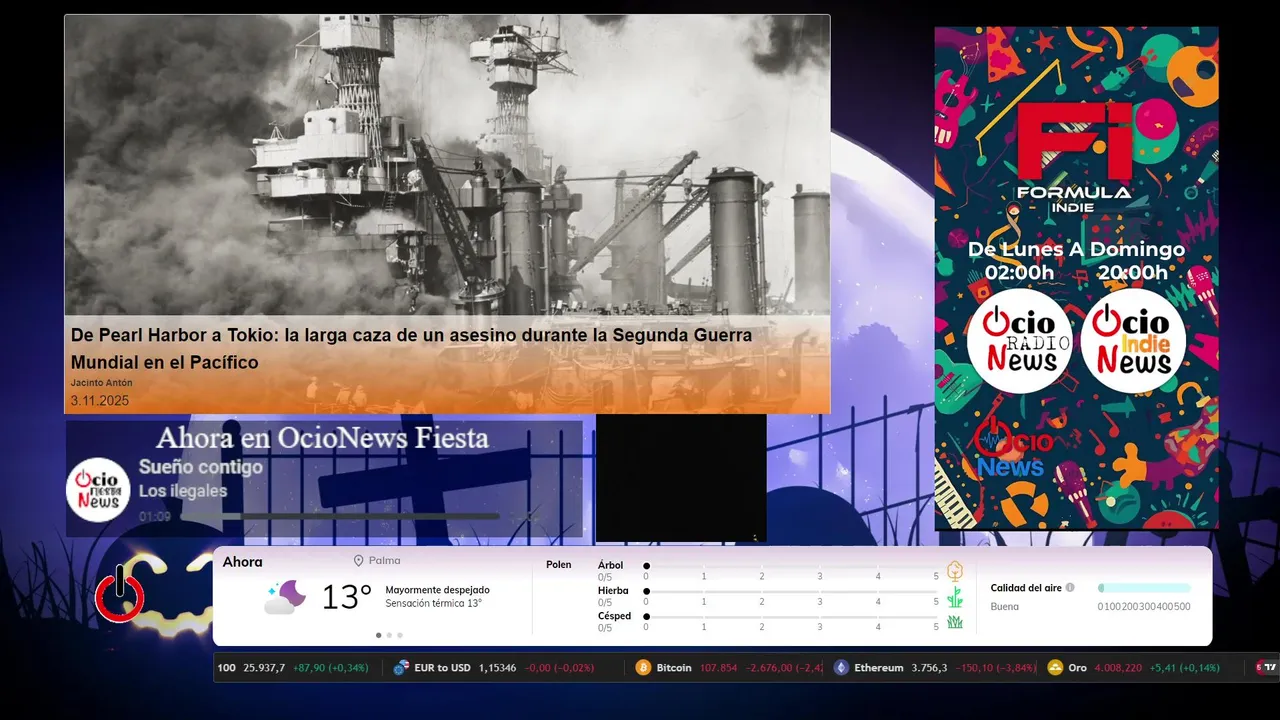Image resolution: width=1280 pixels, height=720 pixels.
Task: Click the Bitcoin price 107.854
Action: click(x=718, y=668)
